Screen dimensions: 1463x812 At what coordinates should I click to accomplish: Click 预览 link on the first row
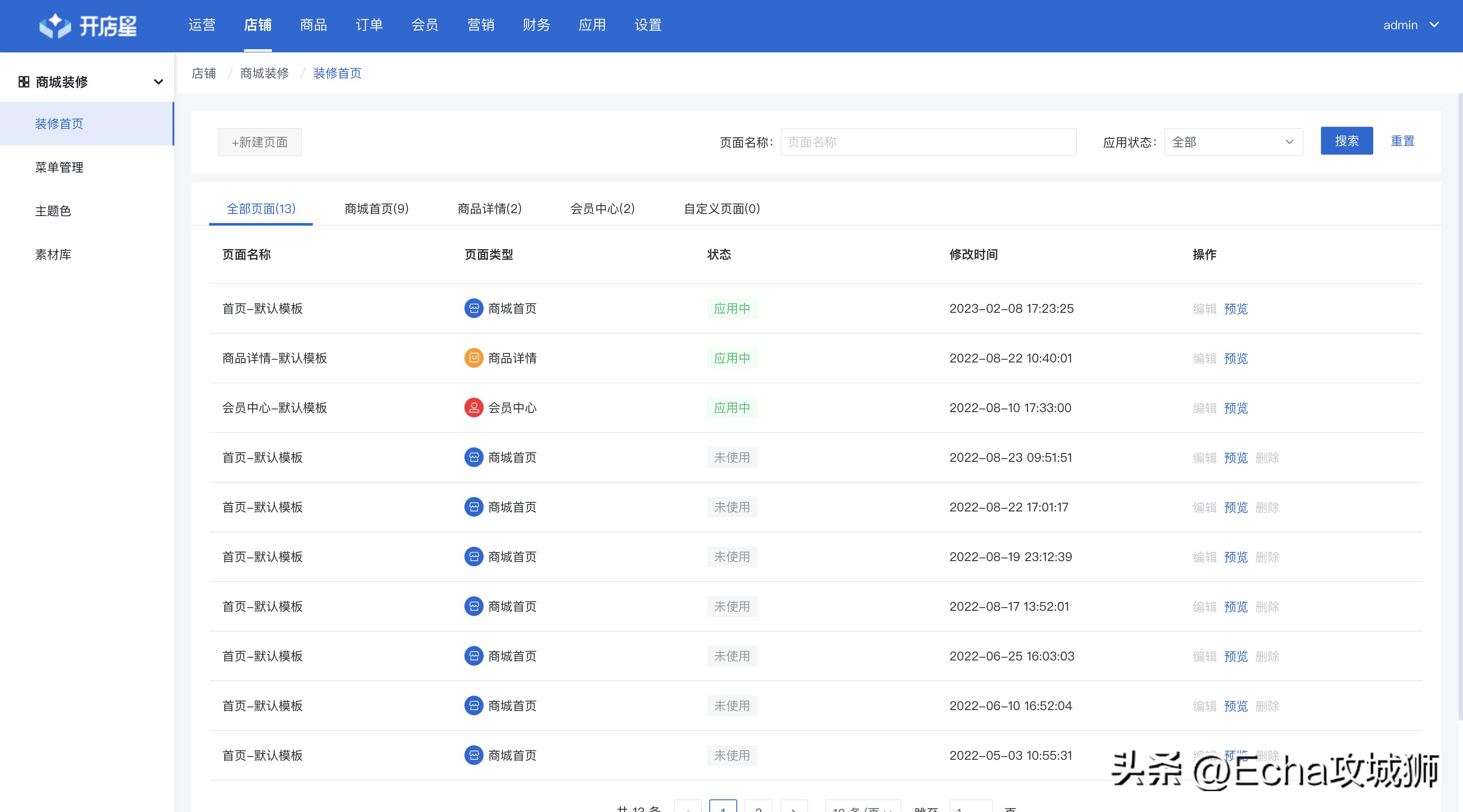(x=1235, y=308)
